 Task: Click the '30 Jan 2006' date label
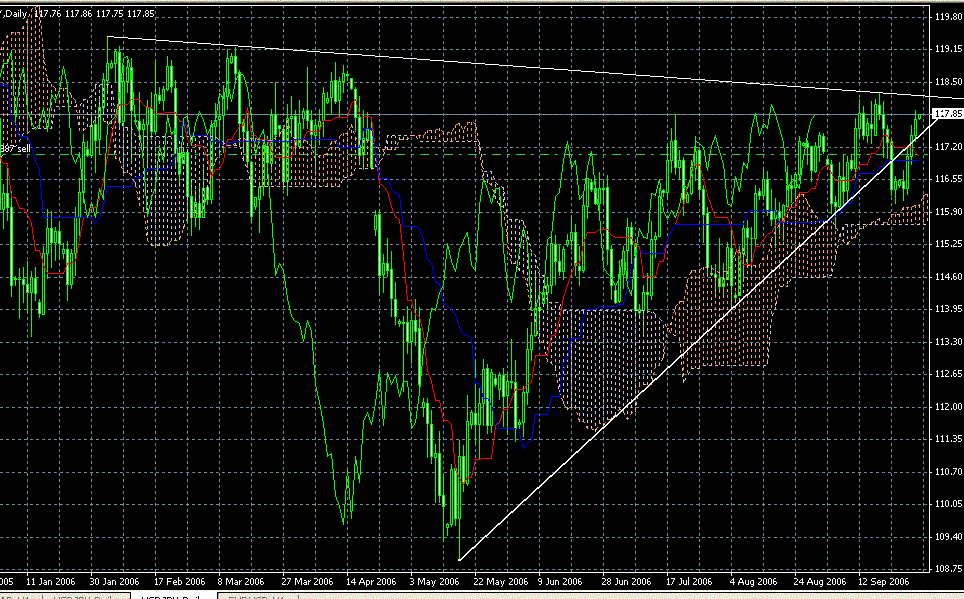114,582
